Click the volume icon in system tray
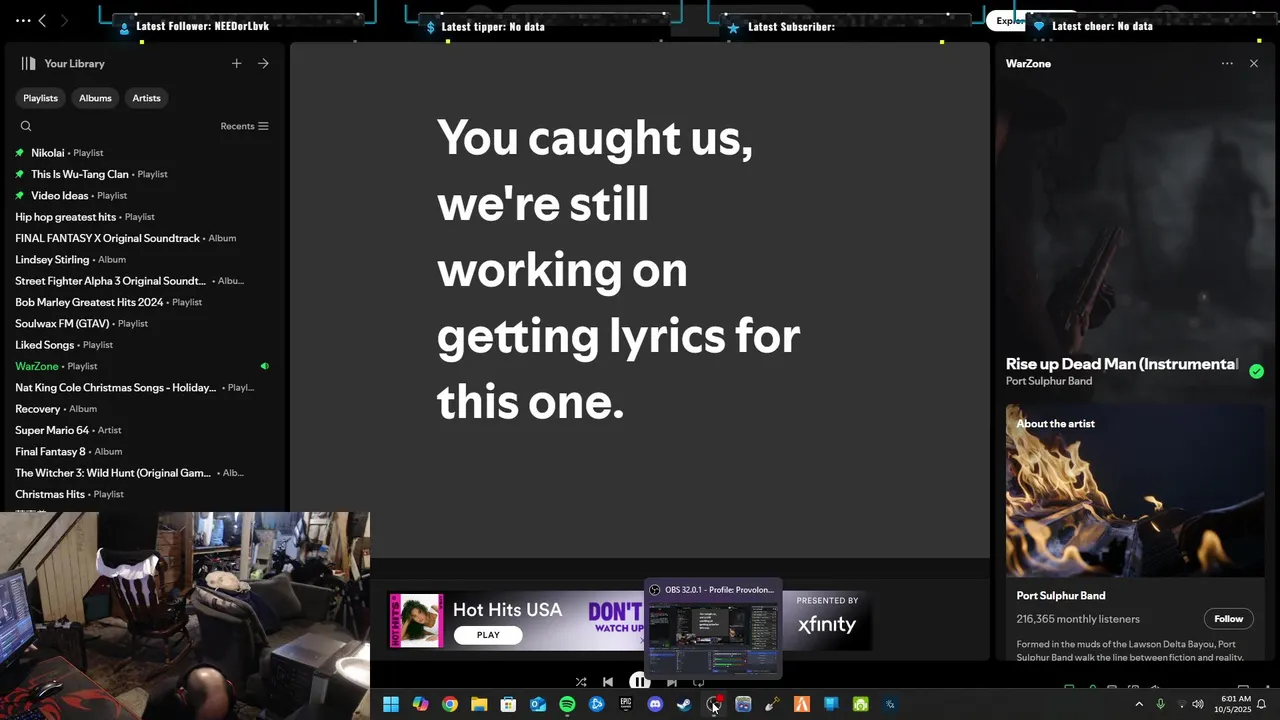1280x720 pixels. 1198,704
